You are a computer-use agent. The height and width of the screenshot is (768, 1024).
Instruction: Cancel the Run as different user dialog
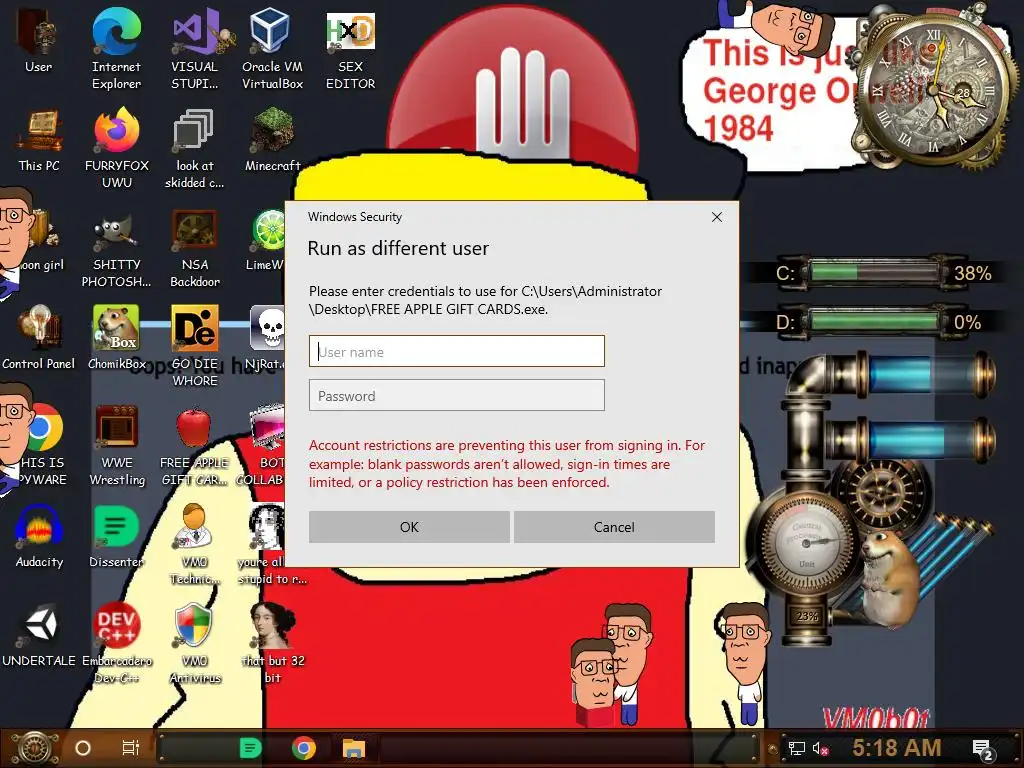coord(614,527)
